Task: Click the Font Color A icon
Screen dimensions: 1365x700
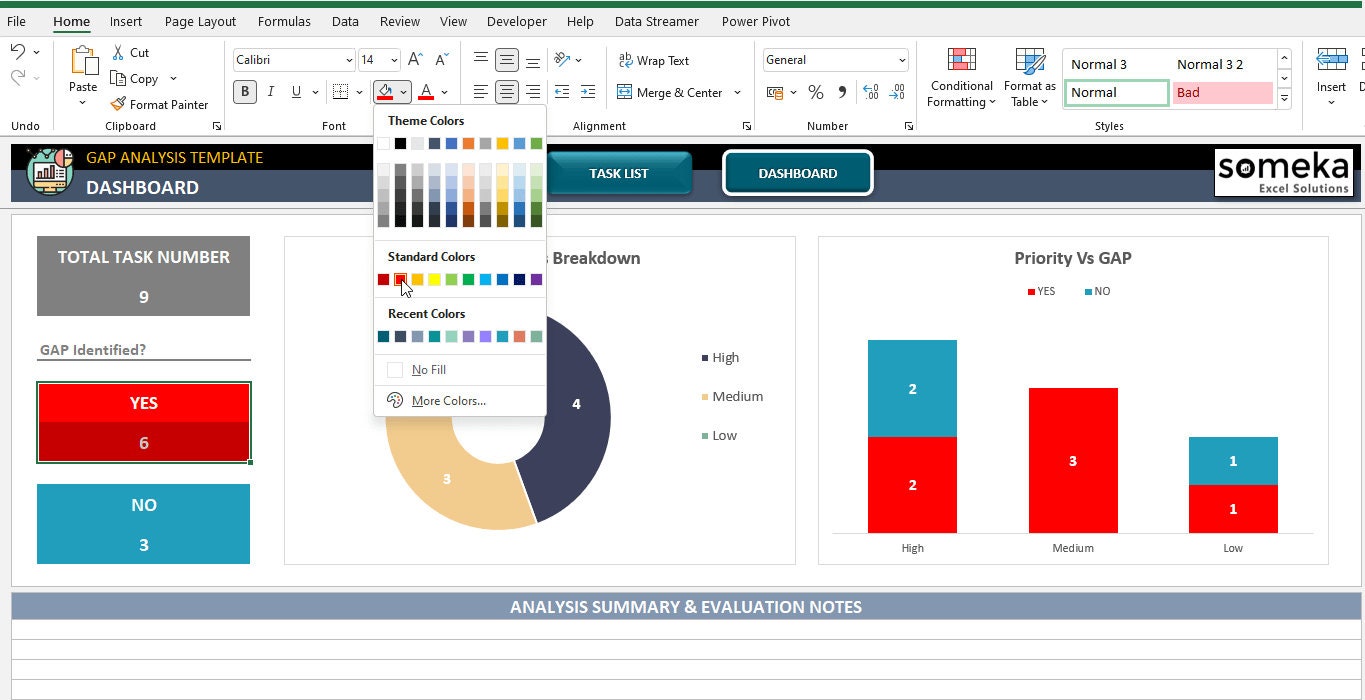Action: pyautogui.click(x=426, y=92)
